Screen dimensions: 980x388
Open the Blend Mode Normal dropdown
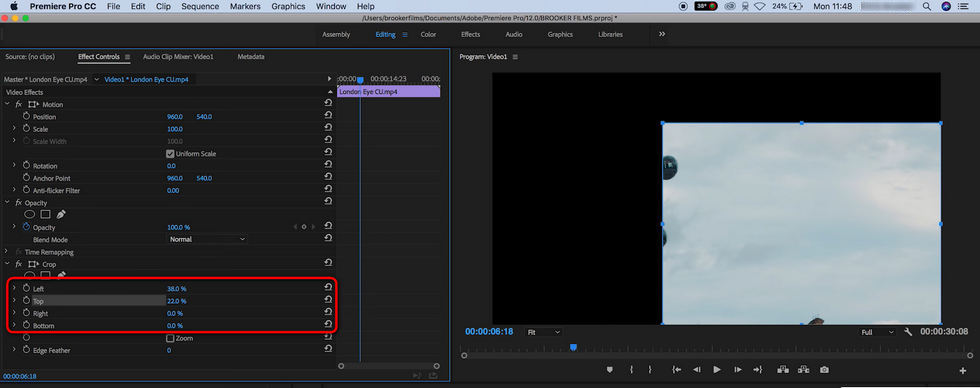point(207,239)
